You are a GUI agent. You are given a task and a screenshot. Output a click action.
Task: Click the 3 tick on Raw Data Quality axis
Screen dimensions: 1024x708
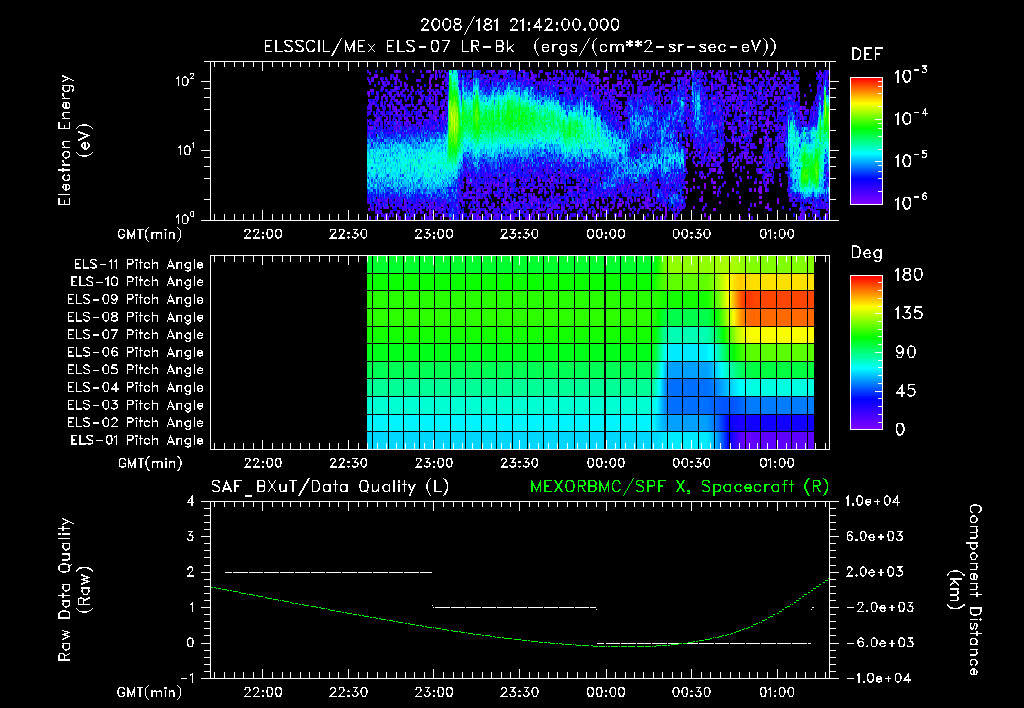(191, 536)
